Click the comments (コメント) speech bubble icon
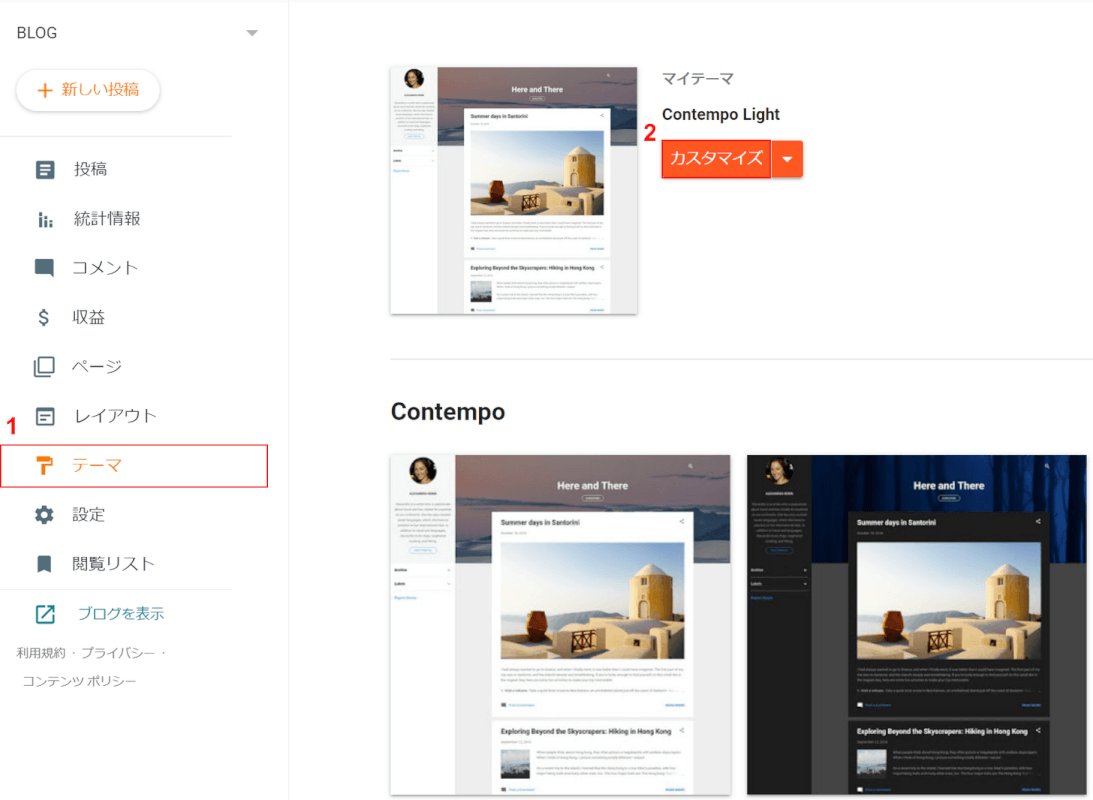This screenshot has height=800, width=1093. pyautogui.click(x=44, y=268)
